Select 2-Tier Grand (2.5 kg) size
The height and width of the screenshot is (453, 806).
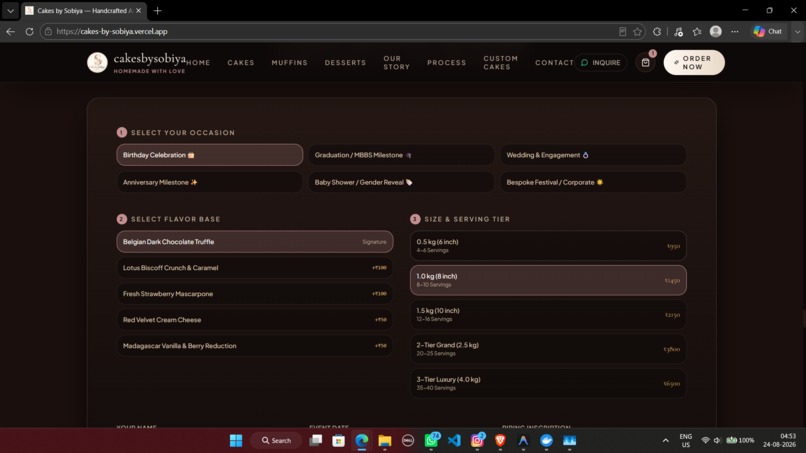[x=548, y=349]
